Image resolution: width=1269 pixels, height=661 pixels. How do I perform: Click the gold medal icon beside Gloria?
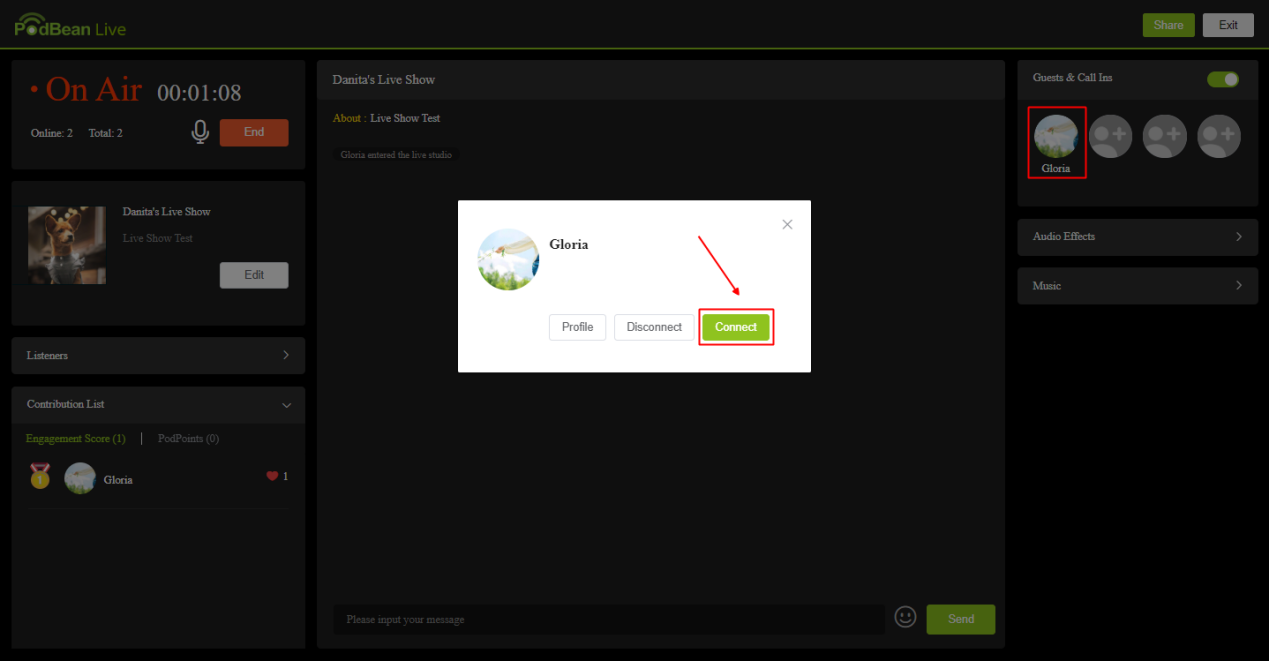pos(40,478)
